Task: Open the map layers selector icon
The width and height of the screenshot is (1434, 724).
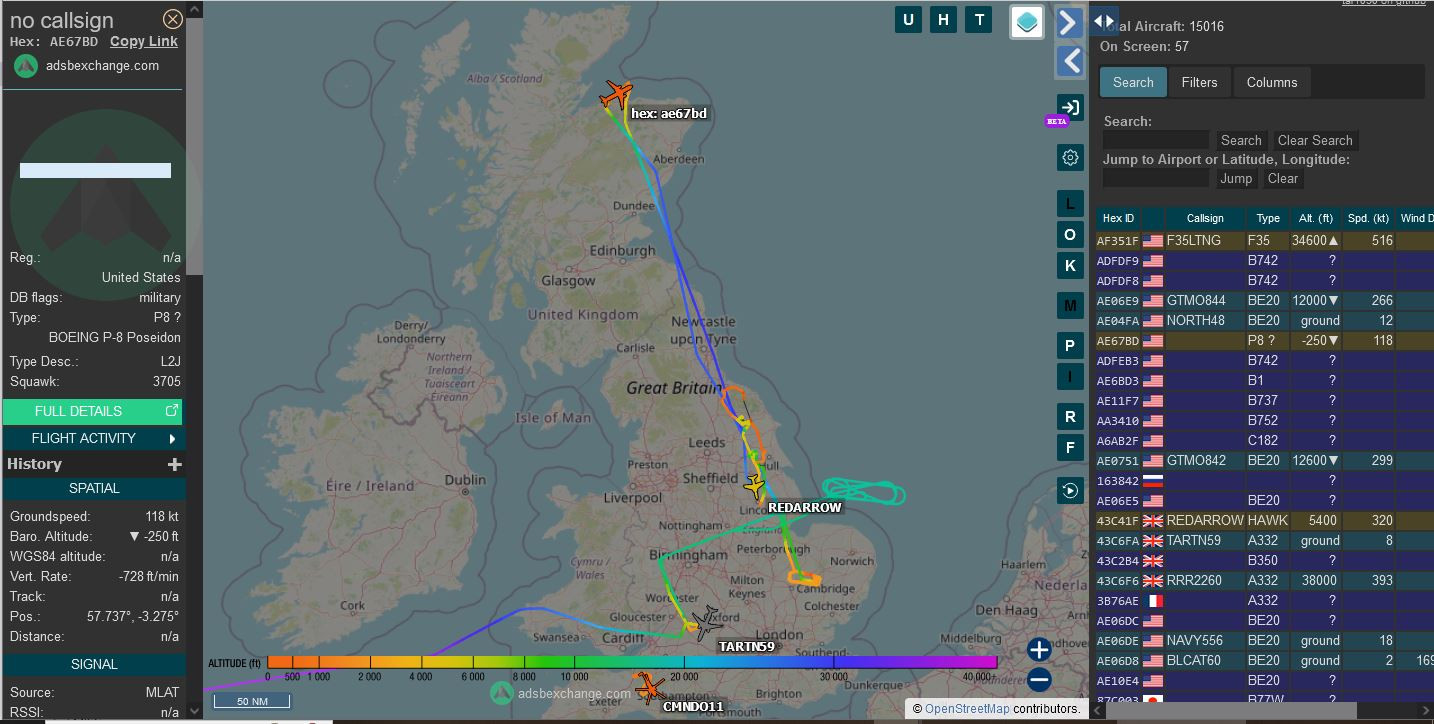Action: pyautogui.click(x=1027, y=21)
